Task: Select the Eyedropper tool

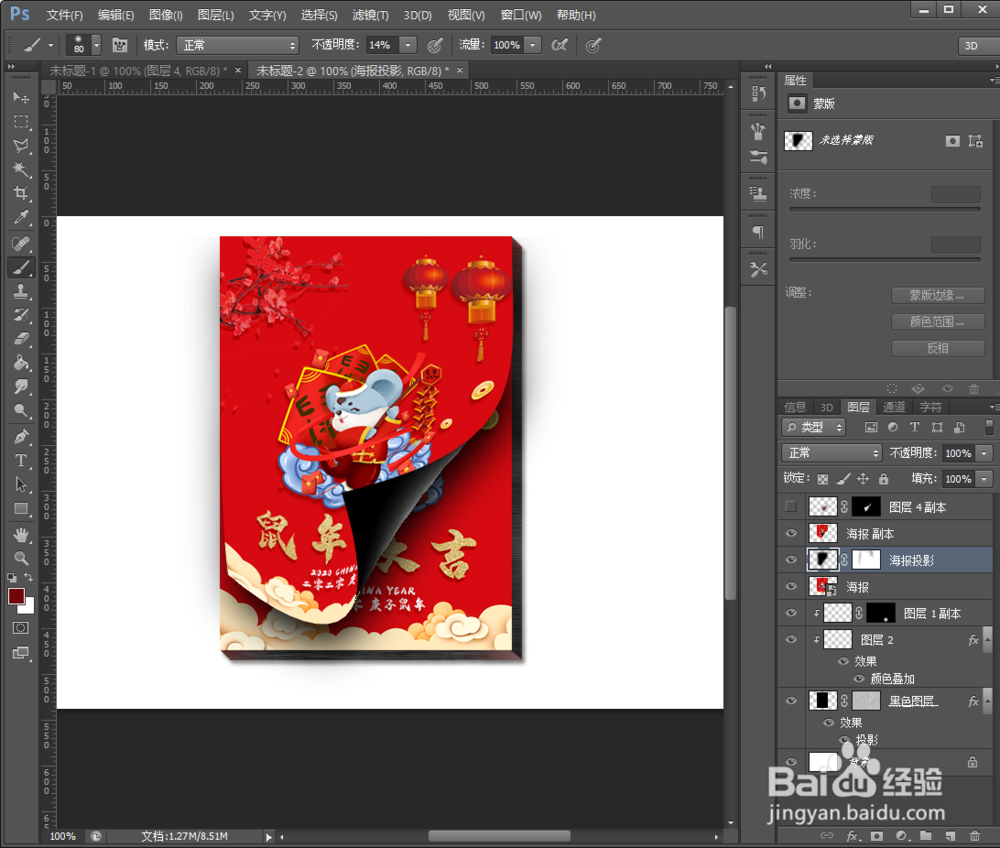Action: (x=21, y=218)
